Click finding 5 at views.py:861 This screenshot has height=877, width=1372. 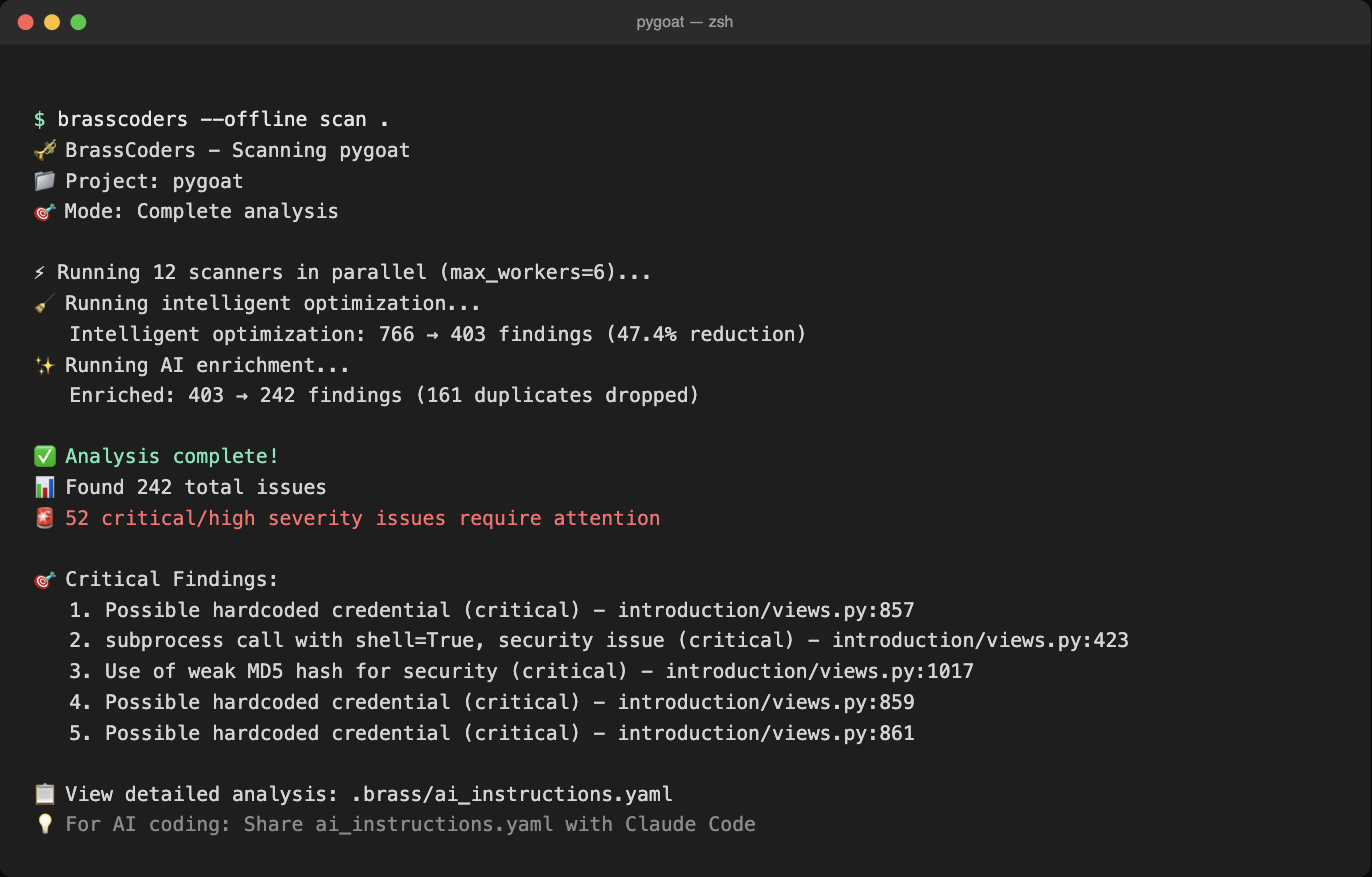(492, 734)
